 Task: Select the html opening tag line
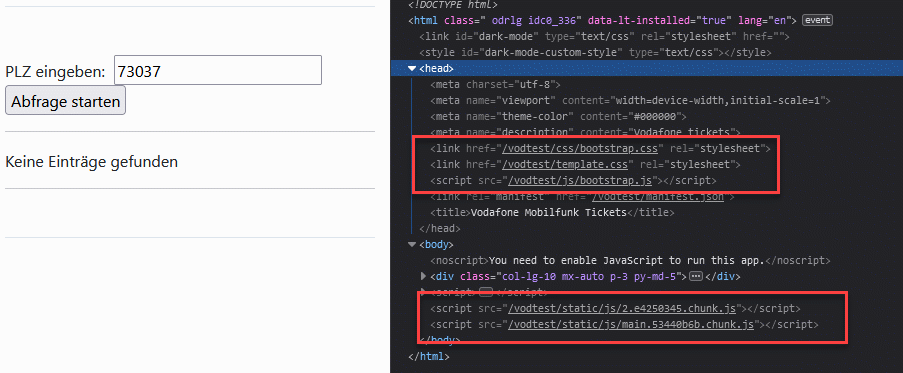tap(602, 20)
